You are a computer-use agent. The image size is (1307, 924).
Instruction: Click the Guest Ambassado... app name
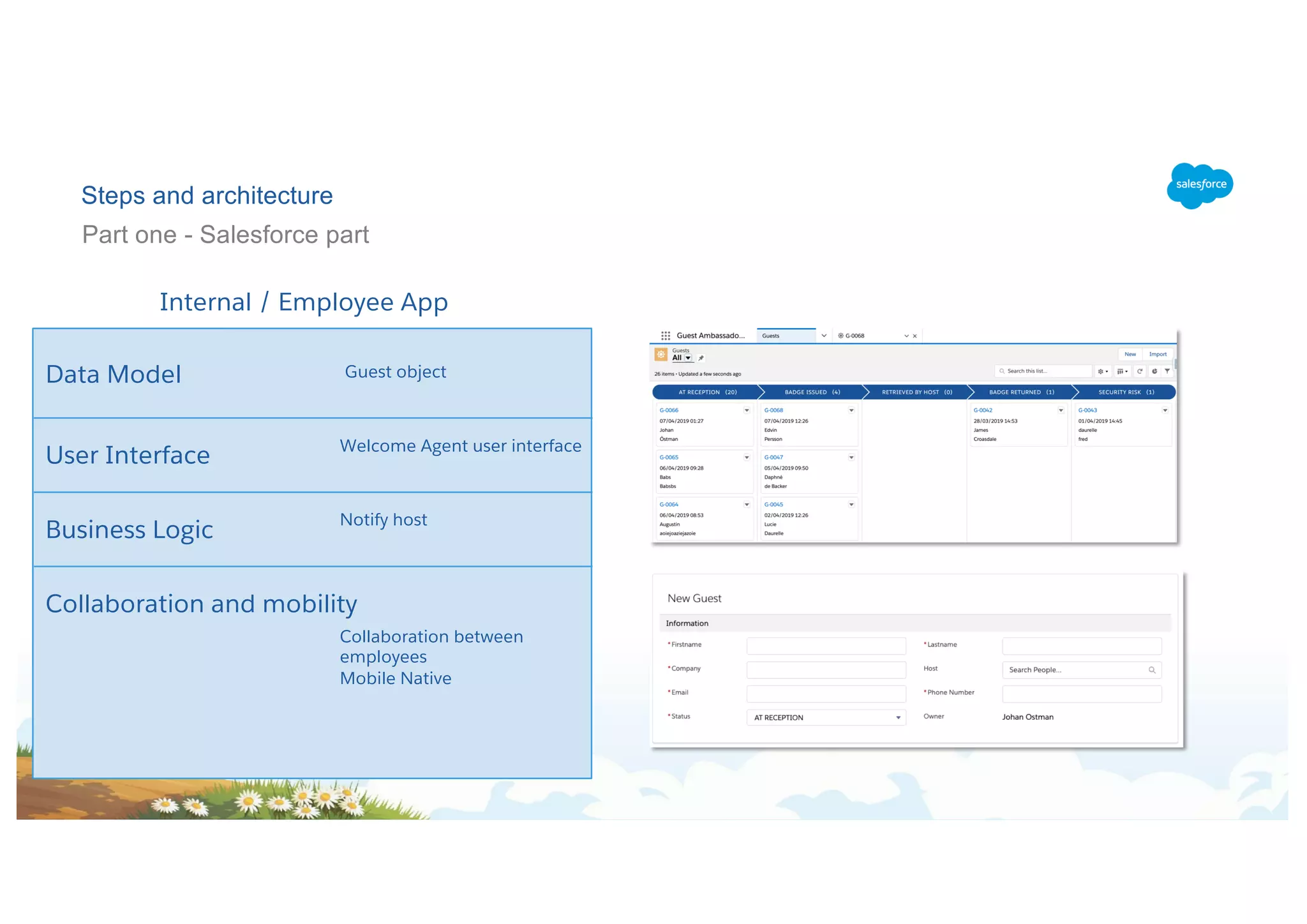coord(710,336)
